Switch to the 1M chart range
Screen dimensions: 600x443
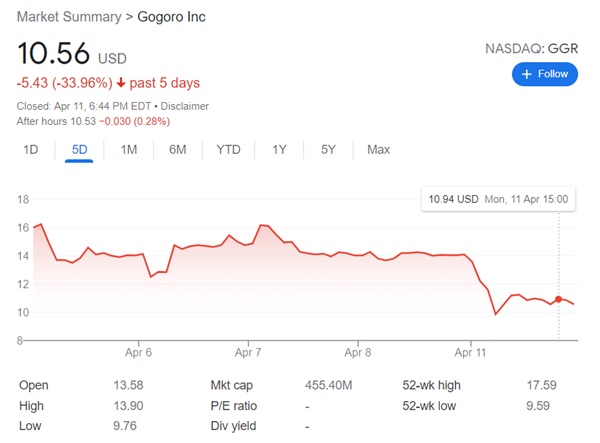128,149
